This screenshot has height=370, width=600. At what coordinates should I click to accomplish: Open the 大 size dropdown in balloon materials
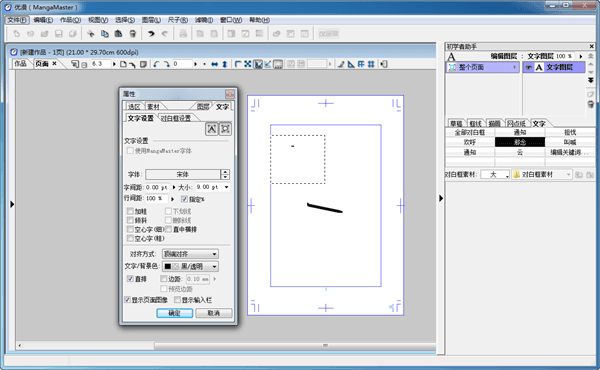[495, 174]
